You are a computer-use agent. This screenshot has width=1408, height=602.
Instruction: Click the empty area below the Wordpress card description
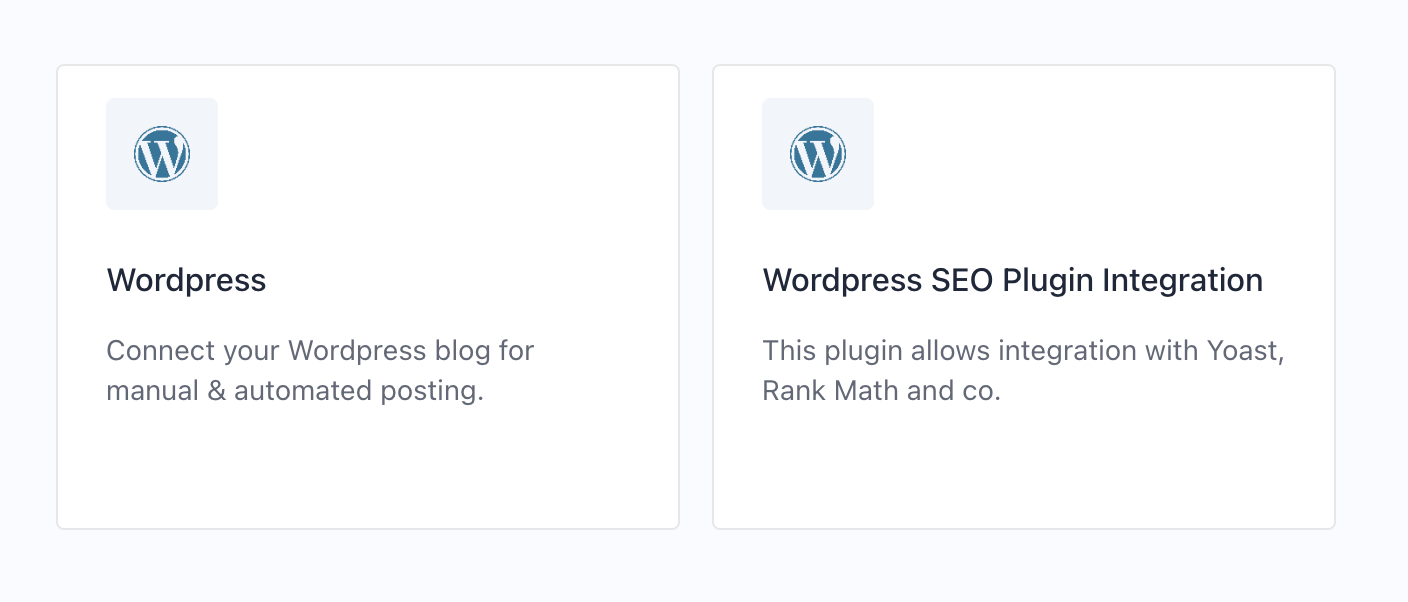pyautogui.click(x=368, y=465)
